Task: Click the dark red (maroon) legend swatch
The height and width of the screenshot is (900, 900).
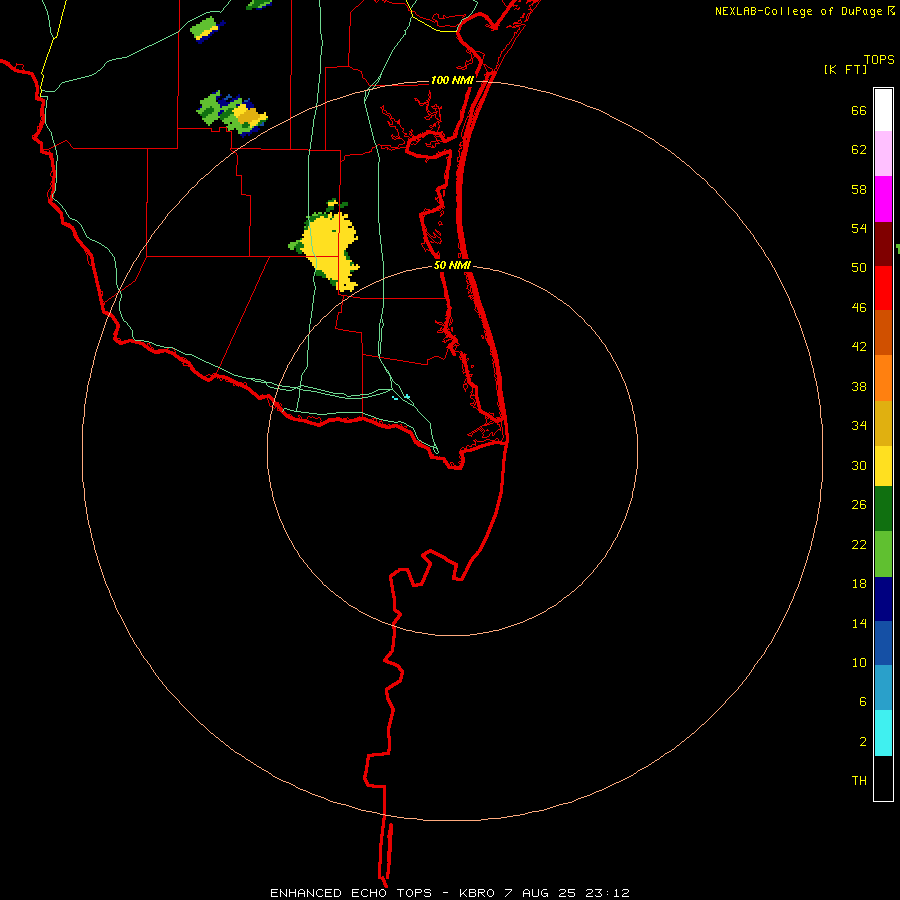Action: [x=883, y=243]
